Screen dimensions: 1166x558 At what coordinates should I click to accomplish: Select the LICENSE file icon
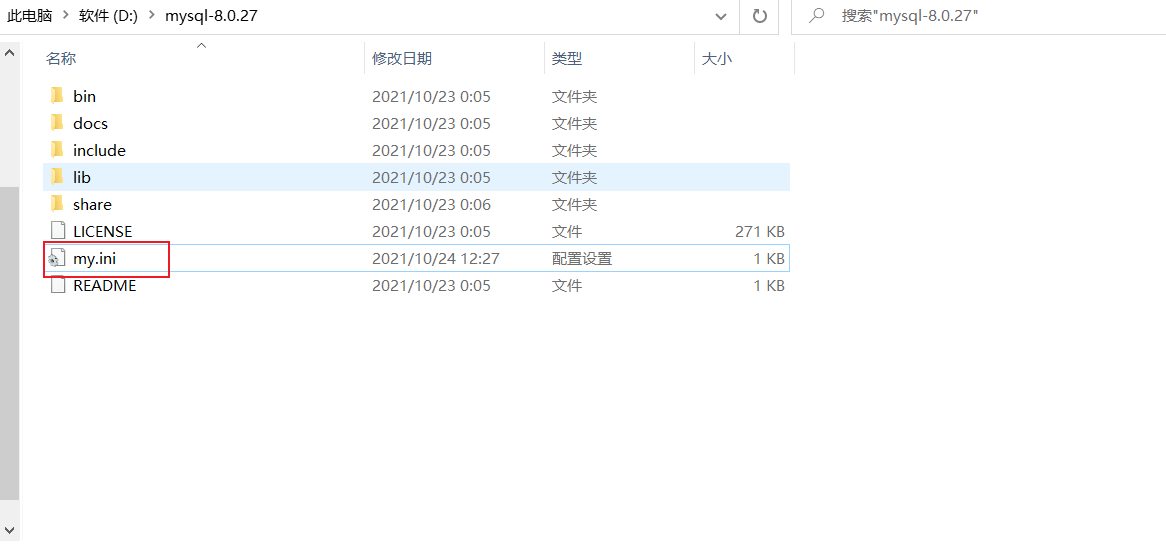(57, 231)
